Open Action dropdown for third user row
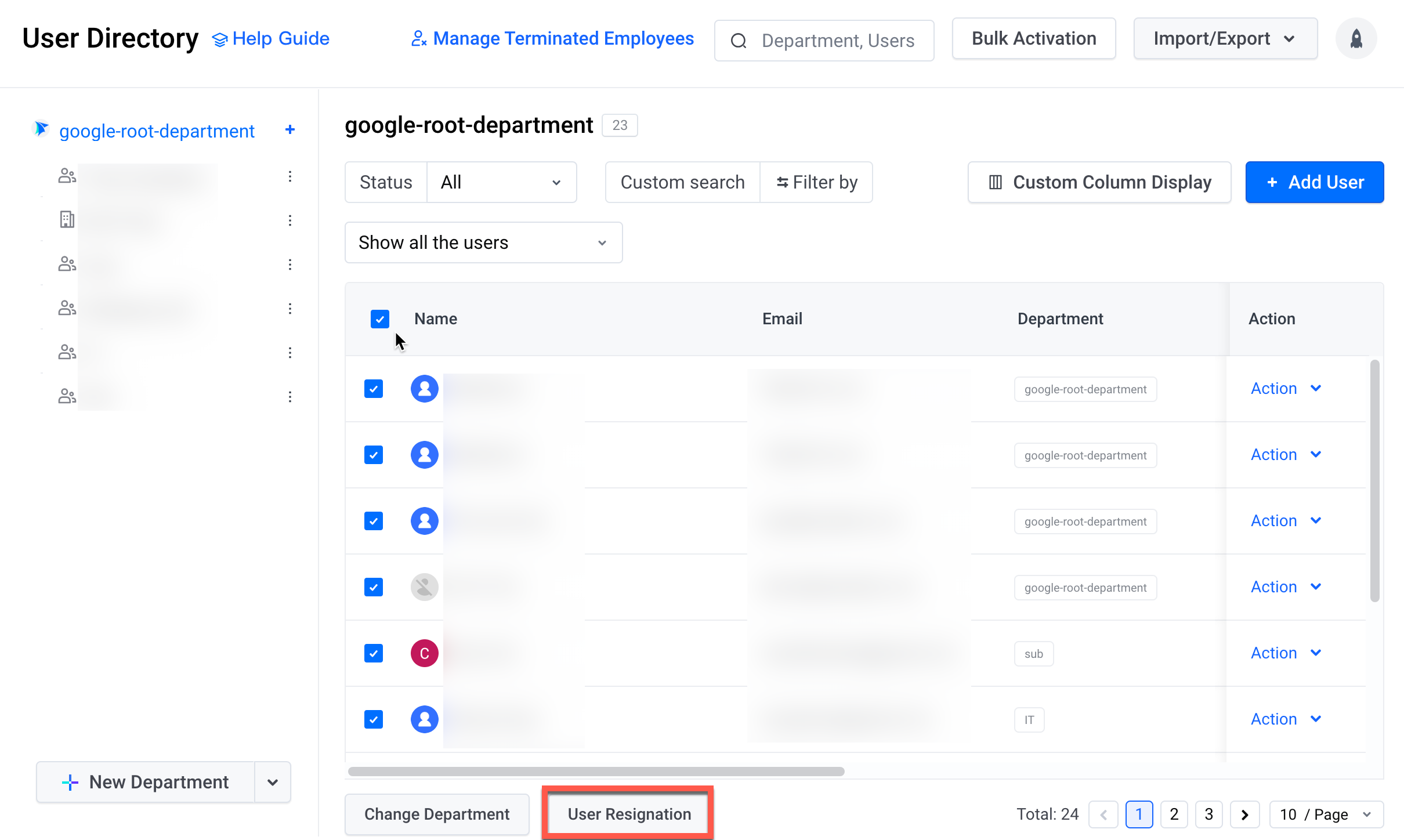Viewport: 1404px width, 840px height. [x=1286, y=521]
